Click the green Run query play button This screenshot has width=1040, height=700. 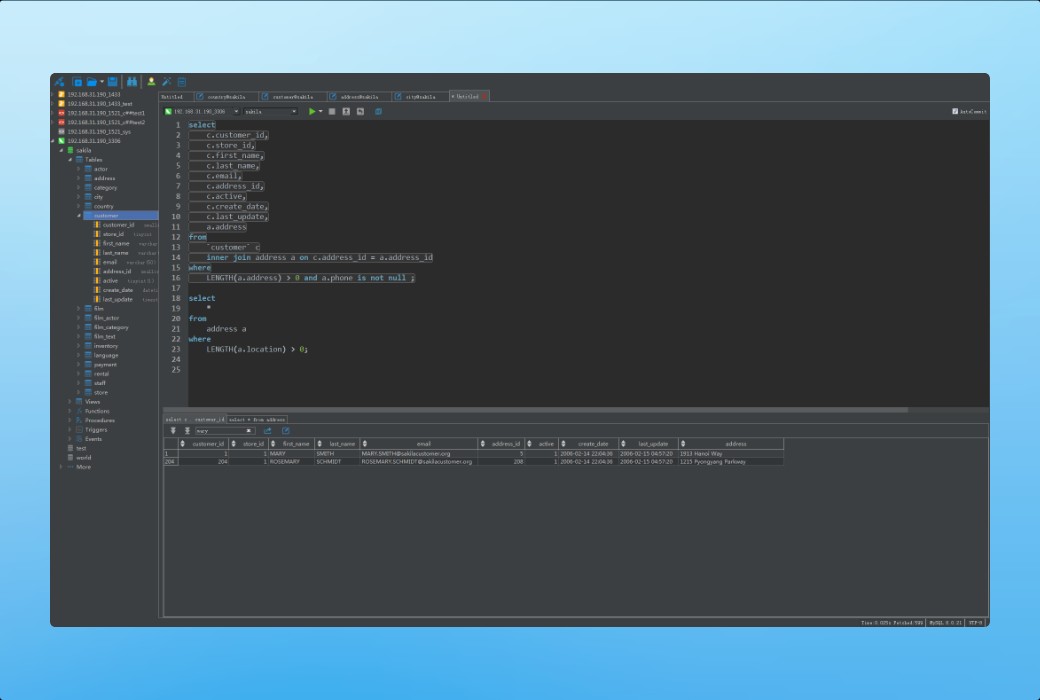(312, 112)
